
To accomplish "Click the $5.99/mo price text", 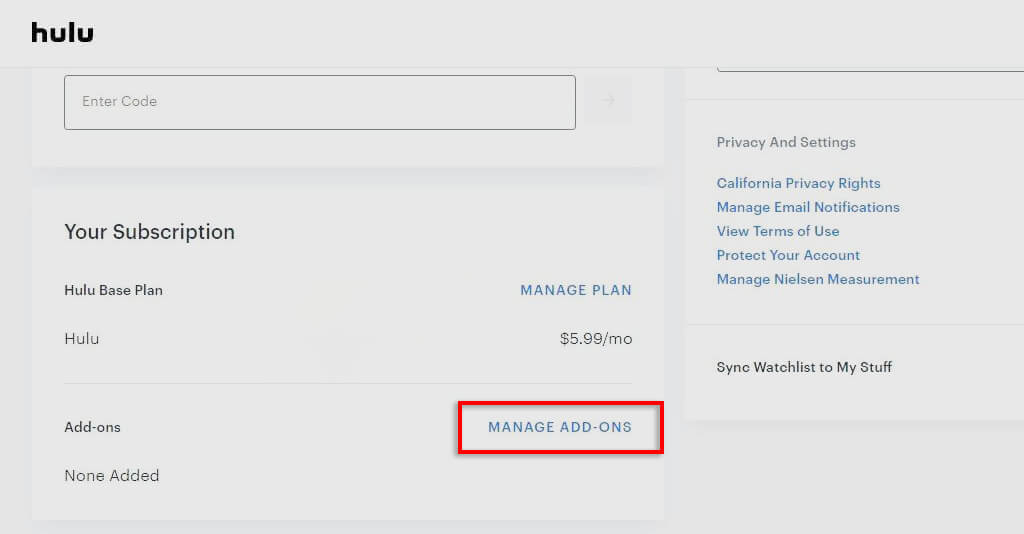I will [x=596, y=339].
